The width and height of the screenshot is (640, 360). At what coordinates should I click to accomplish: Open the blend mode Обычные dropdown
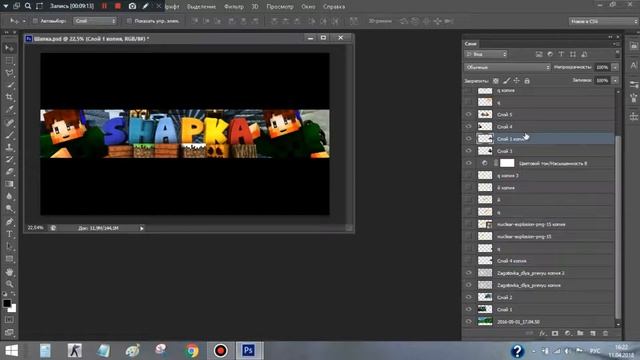point(507,67)
